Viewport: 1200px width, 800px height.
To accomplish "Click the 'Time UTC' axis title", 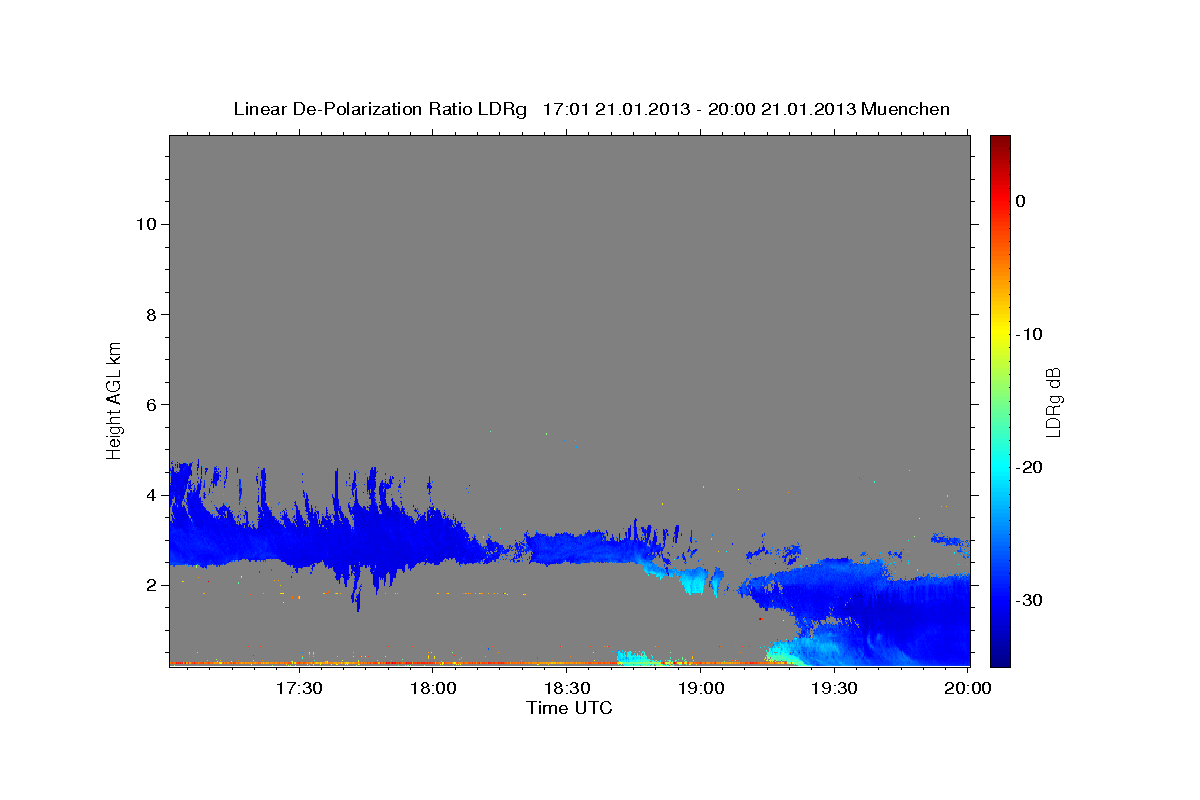I will pos(569,708).
